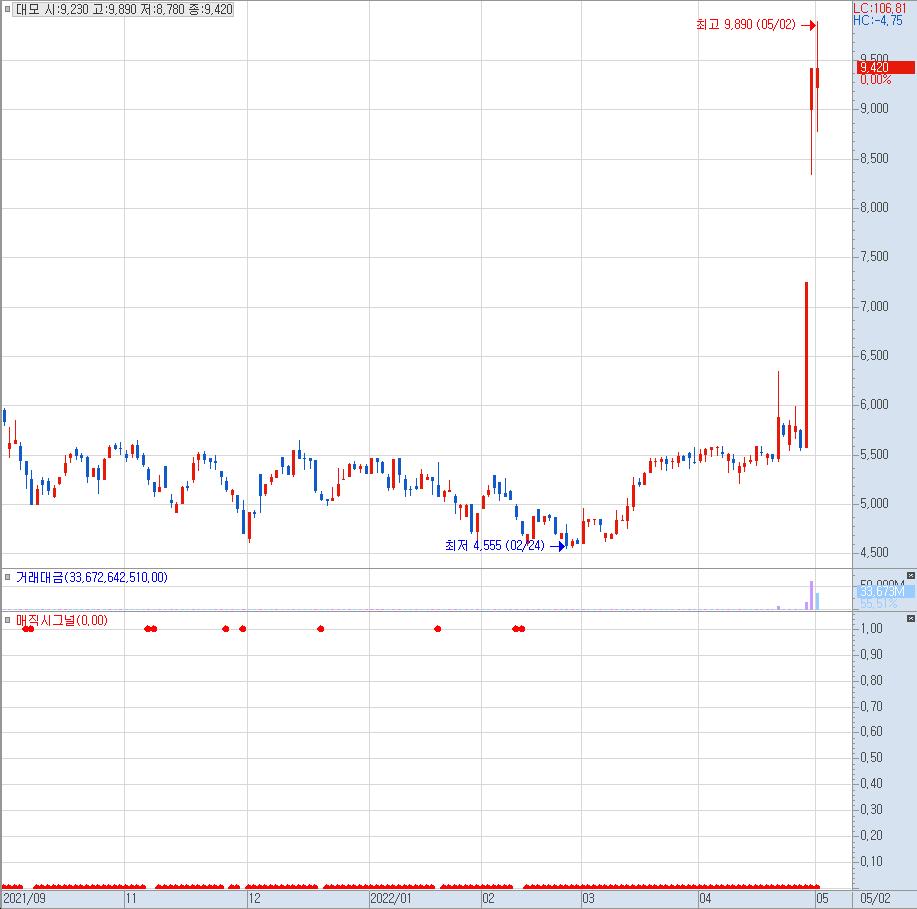Screen dimensions: 917x909
Task: Click the square icon beside 매직시그널 label
Action: [8, 620]
